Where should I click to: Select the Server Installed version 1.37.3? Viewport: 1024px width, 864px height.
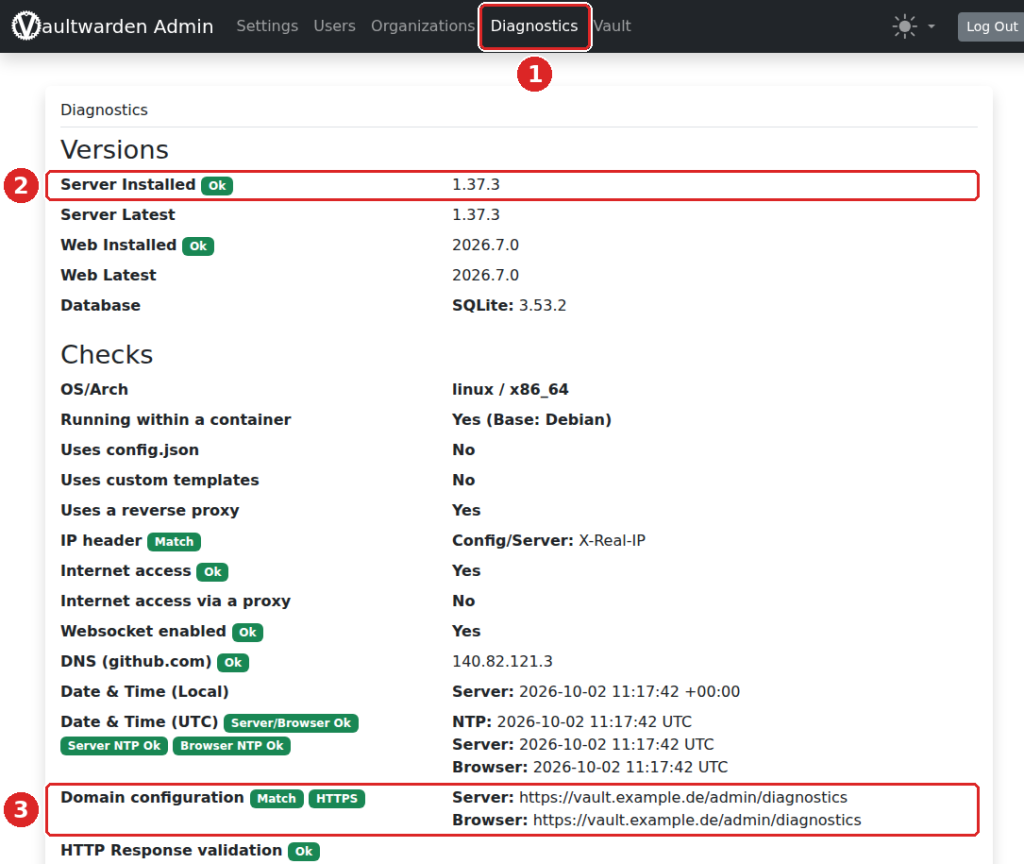476,185
